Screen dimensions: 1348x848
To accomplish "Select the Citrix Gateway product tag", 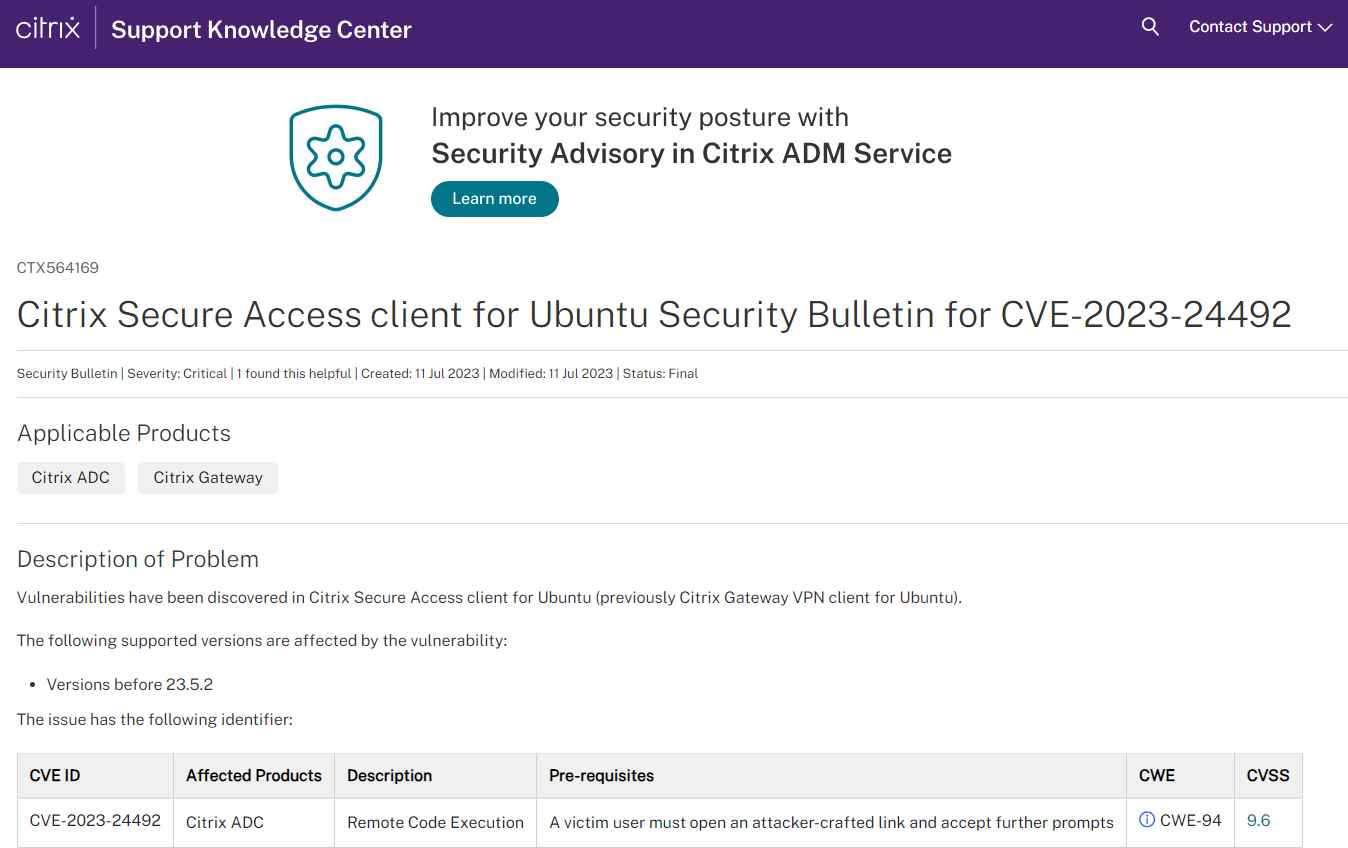I will (208, 477).
